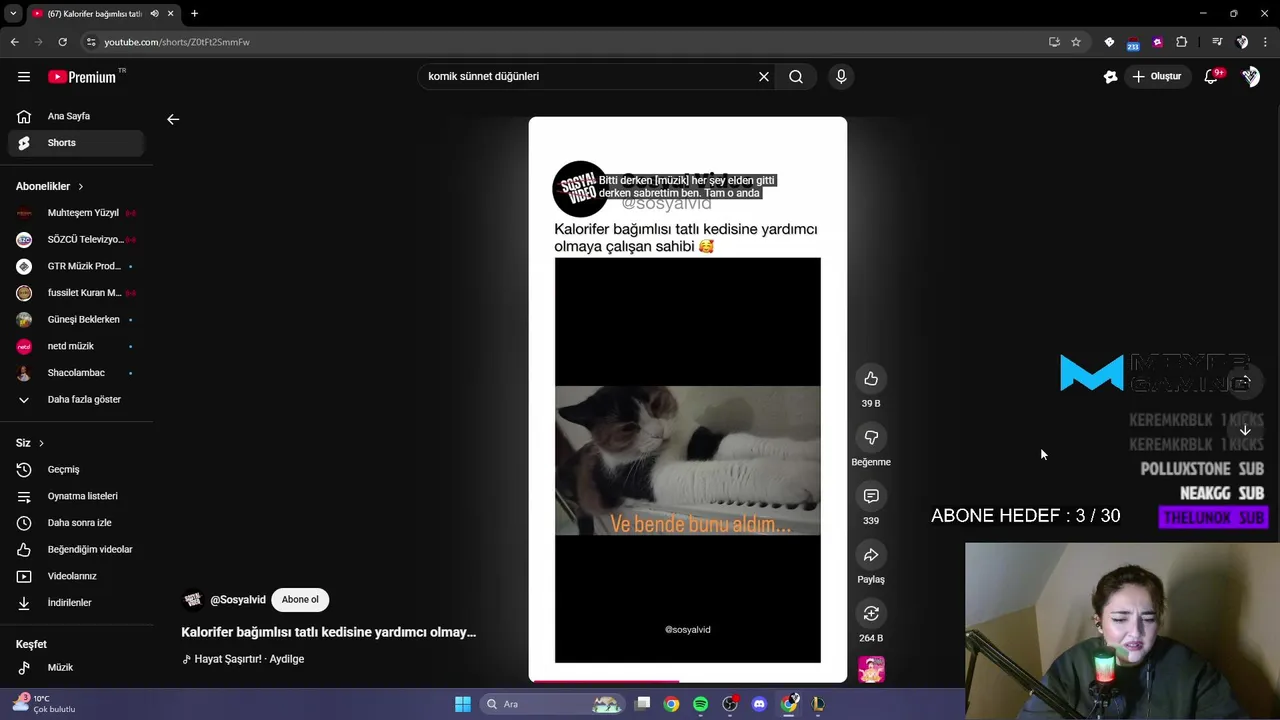Open a new browser tab
This screenshot has height=720, width=1280.
pos(194,13)
